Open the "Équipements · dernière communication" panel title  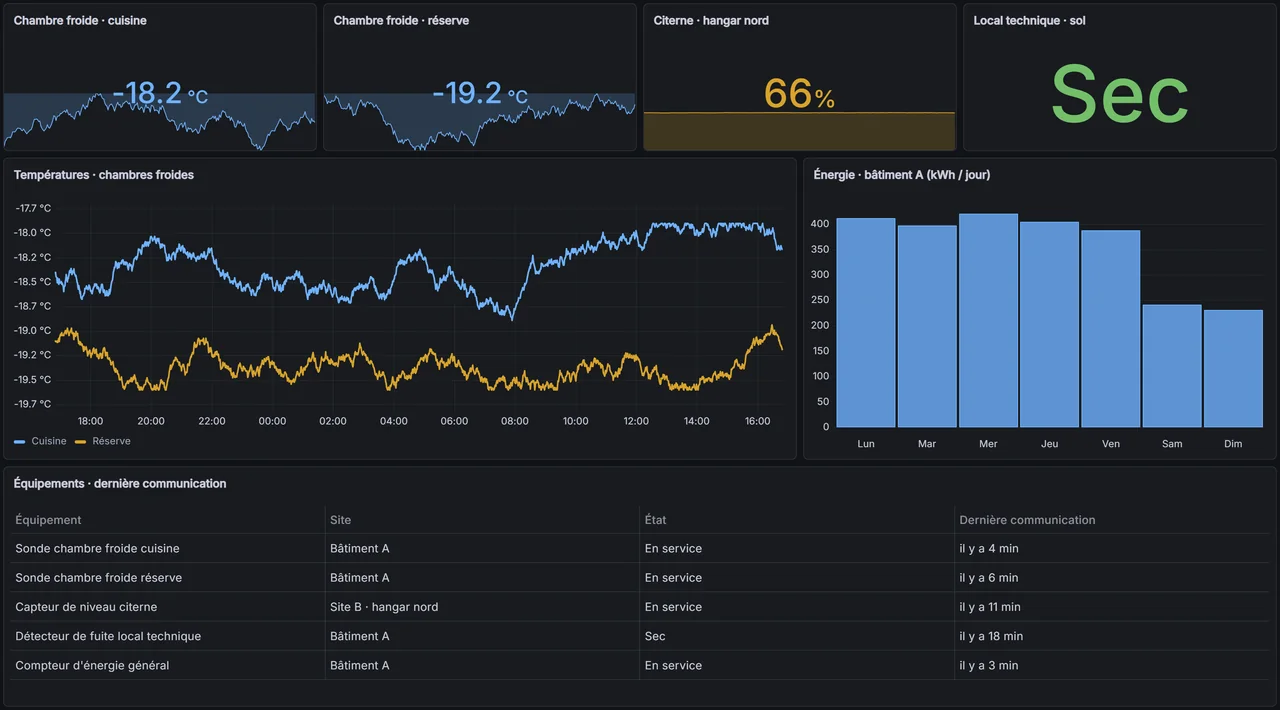pyautogui.click(x=120, y=484)
